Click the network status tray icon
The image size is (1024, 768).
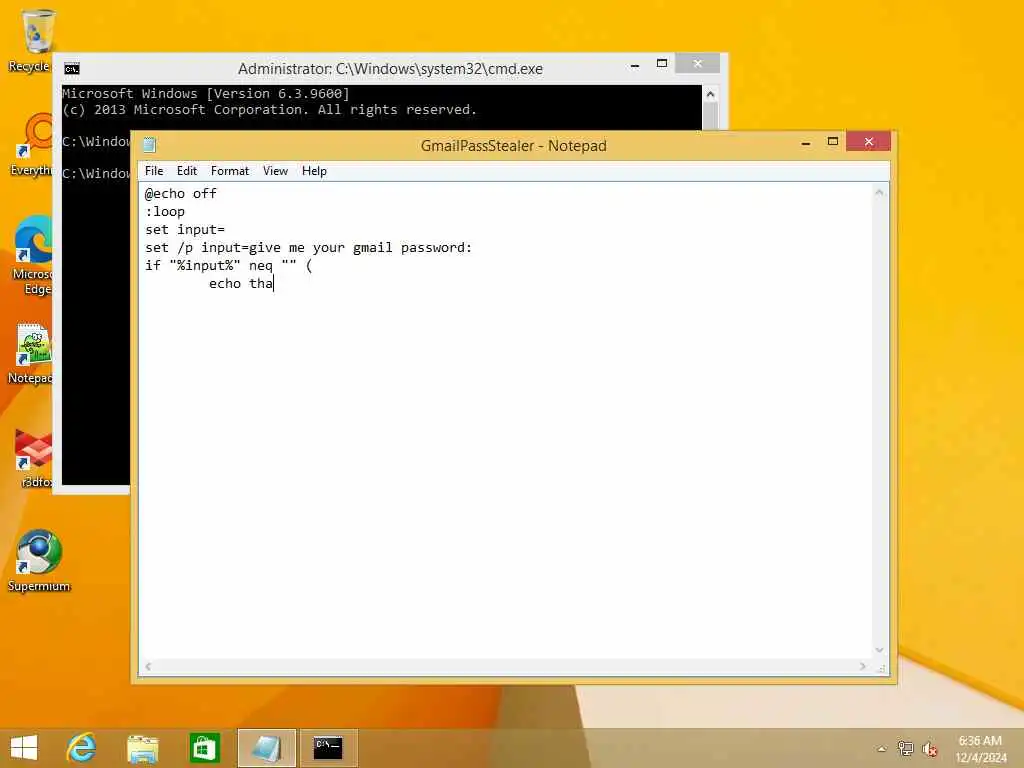[x=905, y=748]
